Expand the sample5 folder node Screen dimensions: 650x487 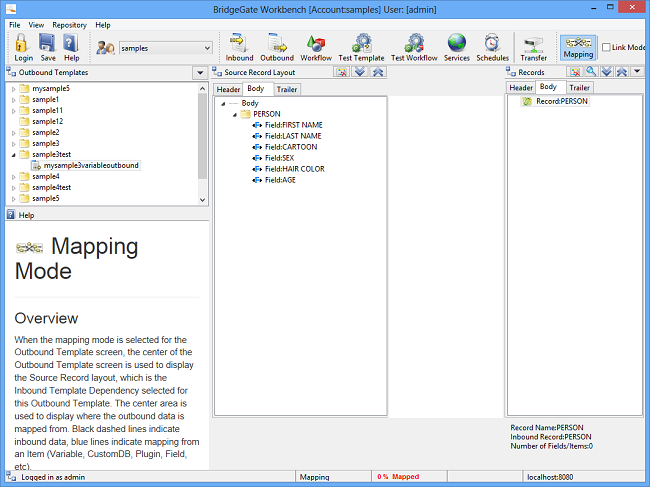click(x=13, y=199)
